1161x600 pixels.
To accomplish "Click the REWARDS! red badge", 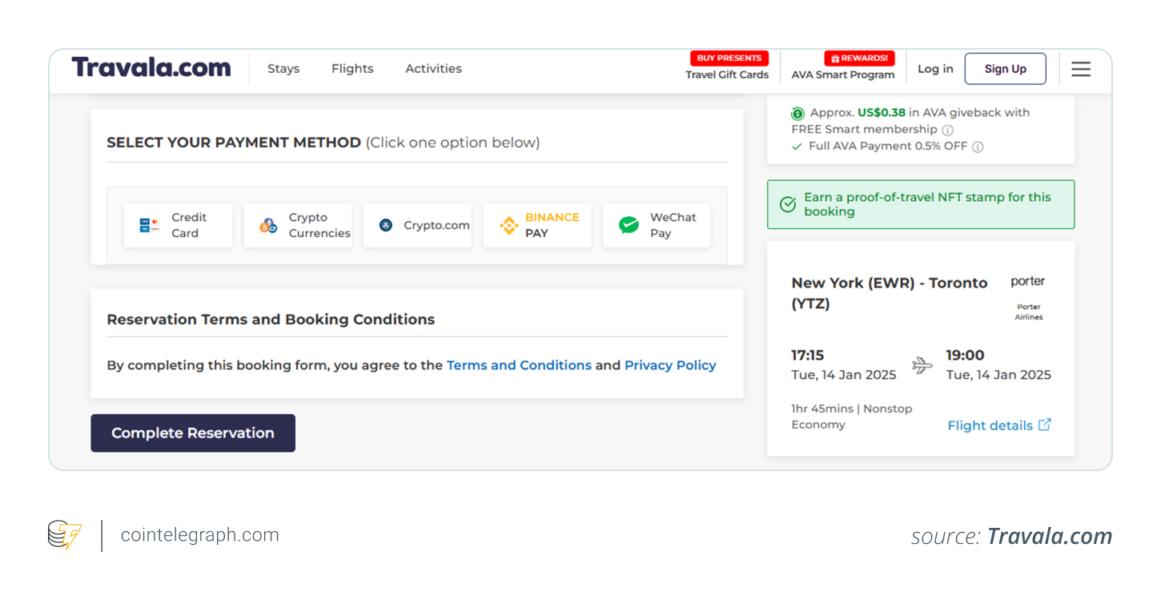I will click(860, 58).
